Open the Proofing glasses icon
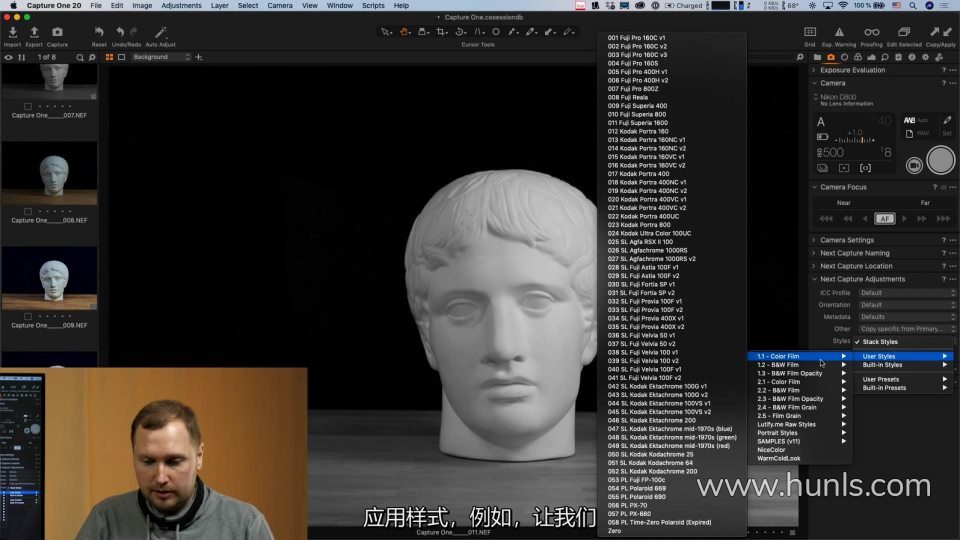The image size is (960, 540). pos(872,33)
